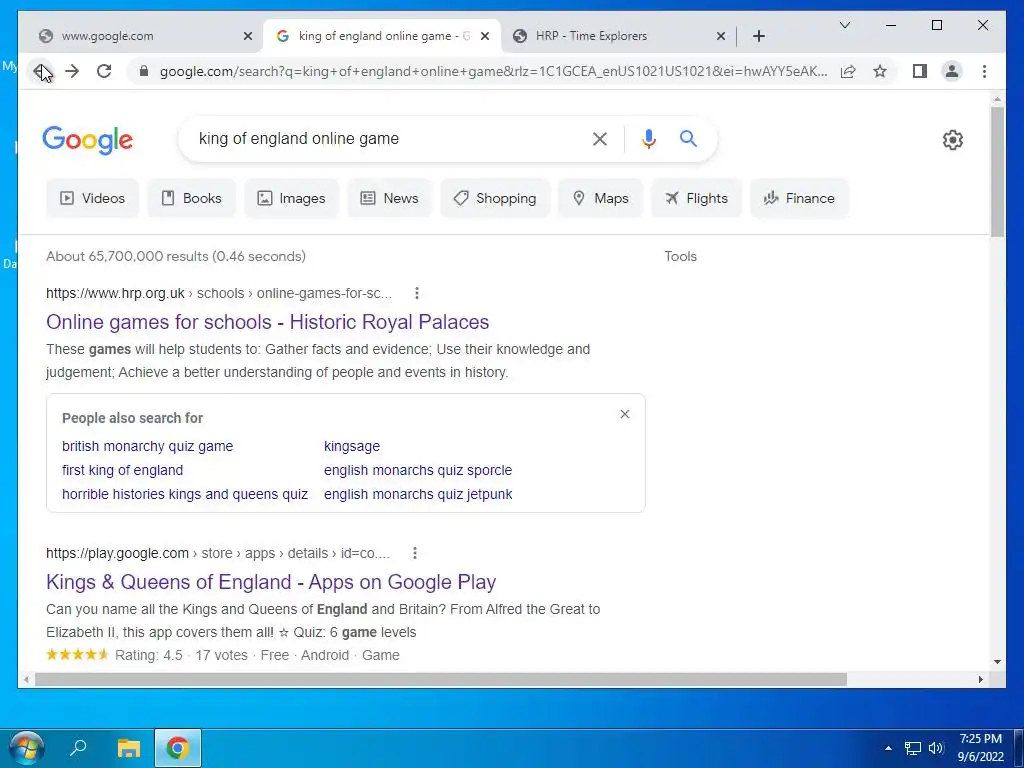1024x768 pixels.
Task: Open the Windows Start menu
Action: click(26, 748)
